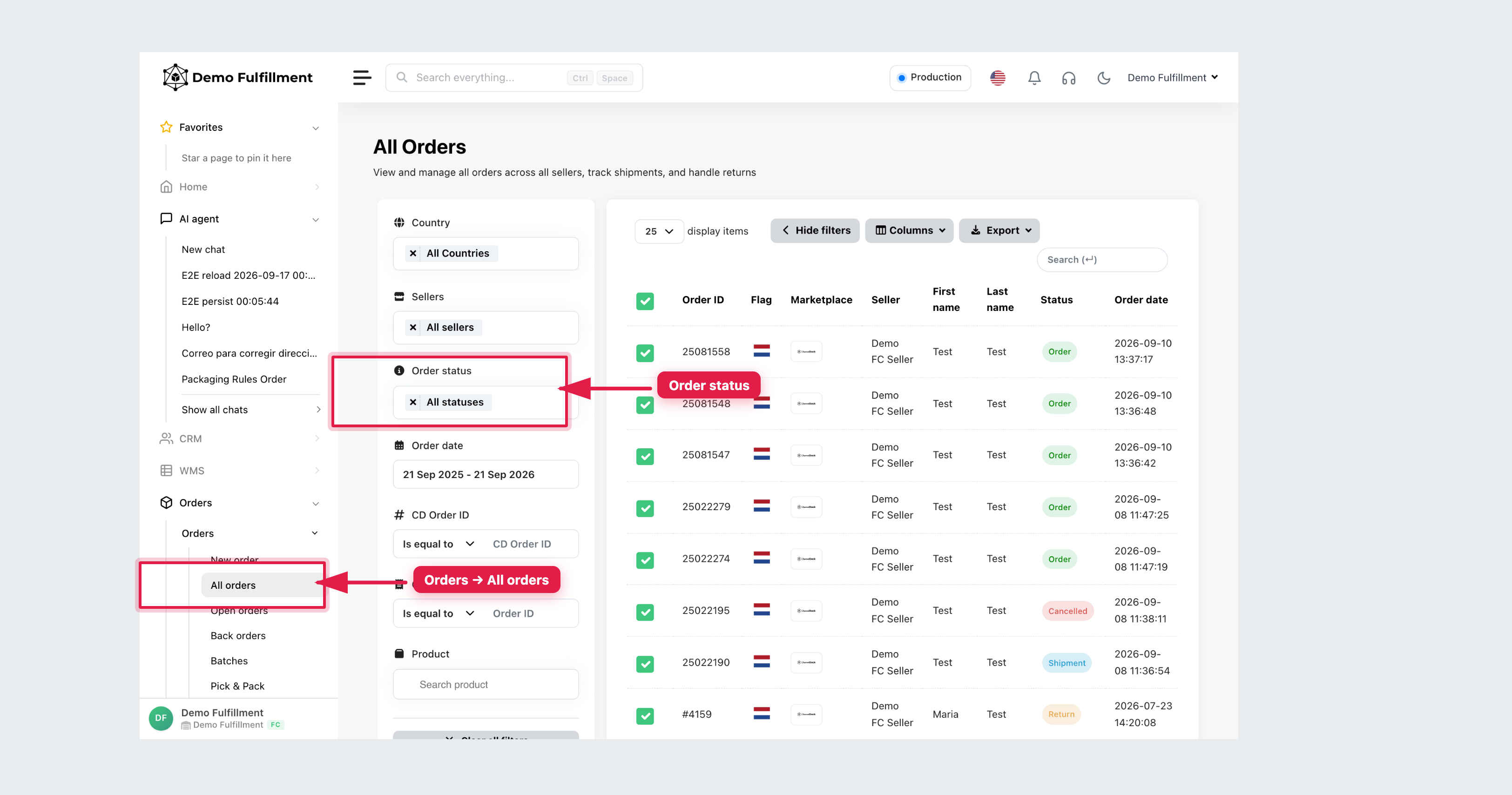Open the Columns dropdown
Image resolution: width=1512 pixels, height=795 pixels.
(x=909, y=230)
